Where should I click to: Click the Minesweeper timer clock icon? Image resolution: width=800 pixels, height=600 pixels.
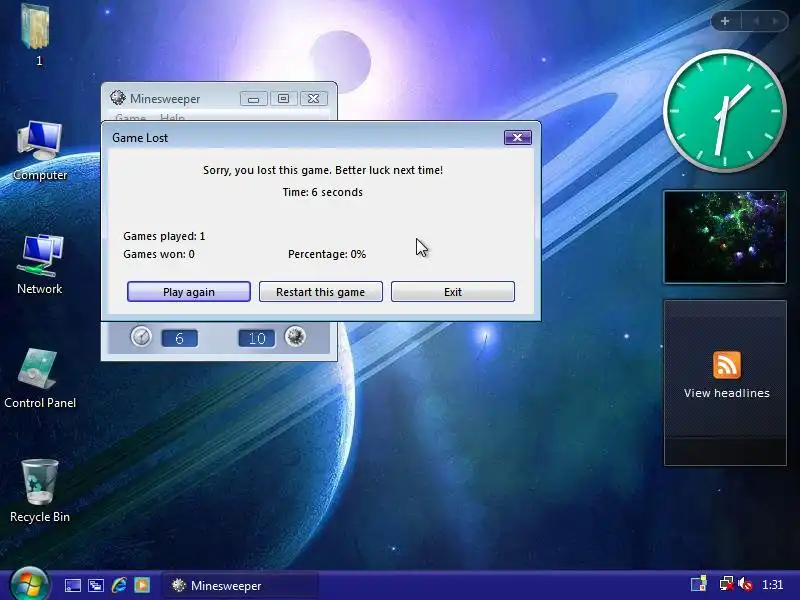(x=141, y=337)
